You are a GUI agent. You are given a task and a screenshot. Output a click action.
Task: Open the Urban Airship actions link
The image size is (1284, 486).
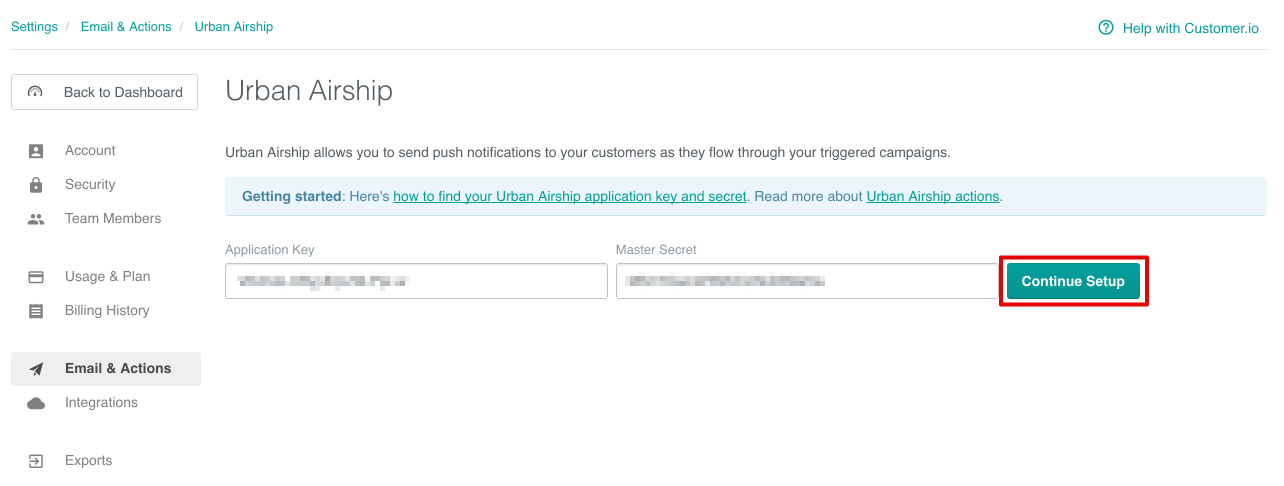(932, 196)
